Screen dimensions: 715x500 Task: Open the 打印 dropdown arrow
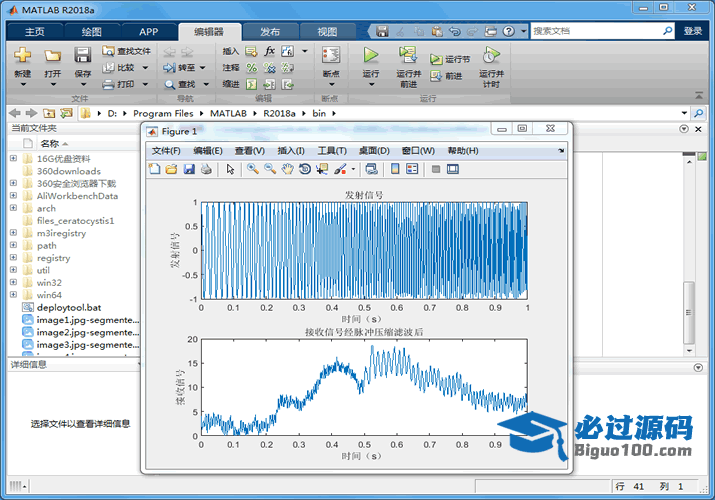[x=145, y=84]
